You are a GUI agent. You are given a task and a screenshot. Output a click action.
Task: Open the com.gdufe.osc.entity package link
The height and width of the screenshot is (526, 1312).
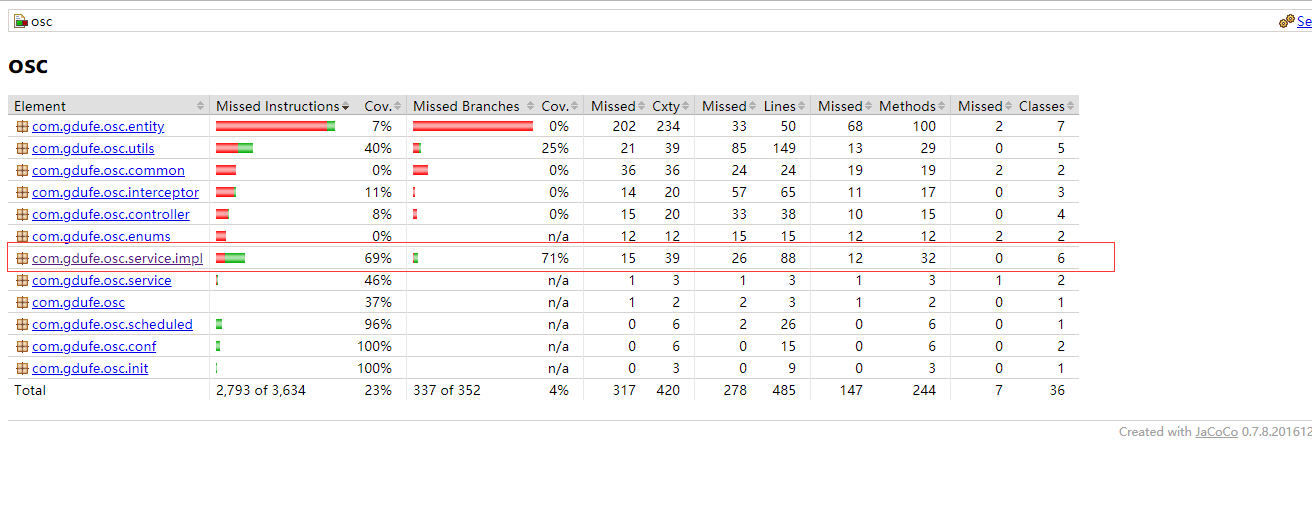pos(98,127)
